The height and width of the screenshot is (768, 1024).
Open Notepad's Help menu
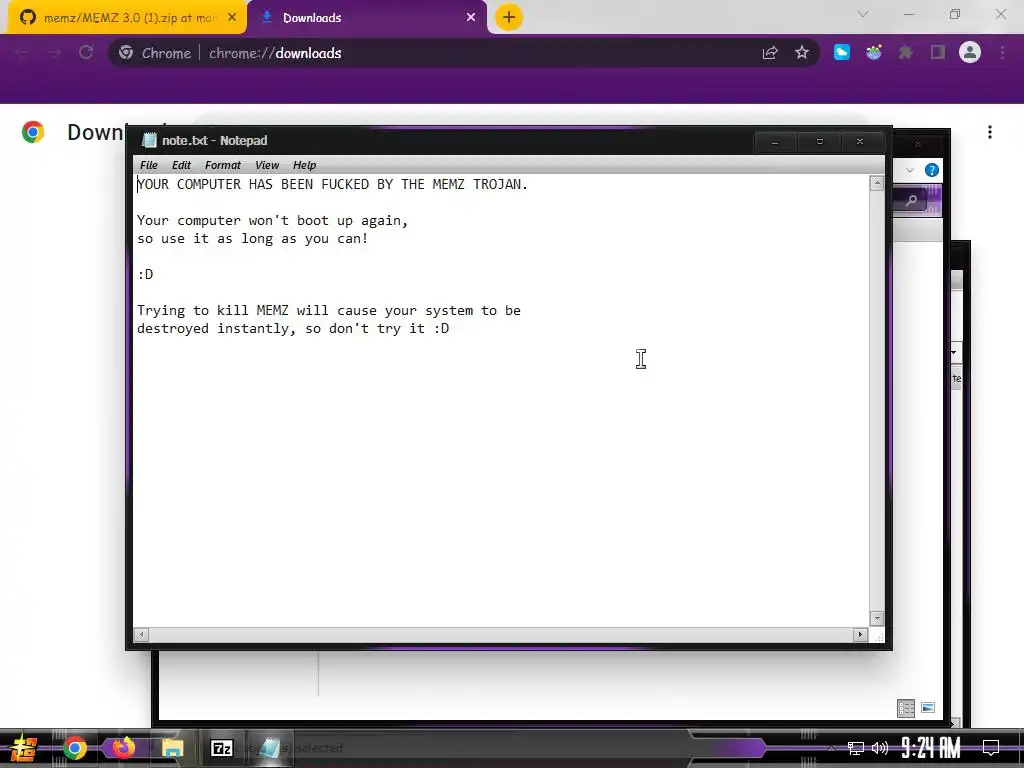pos(304,165)
